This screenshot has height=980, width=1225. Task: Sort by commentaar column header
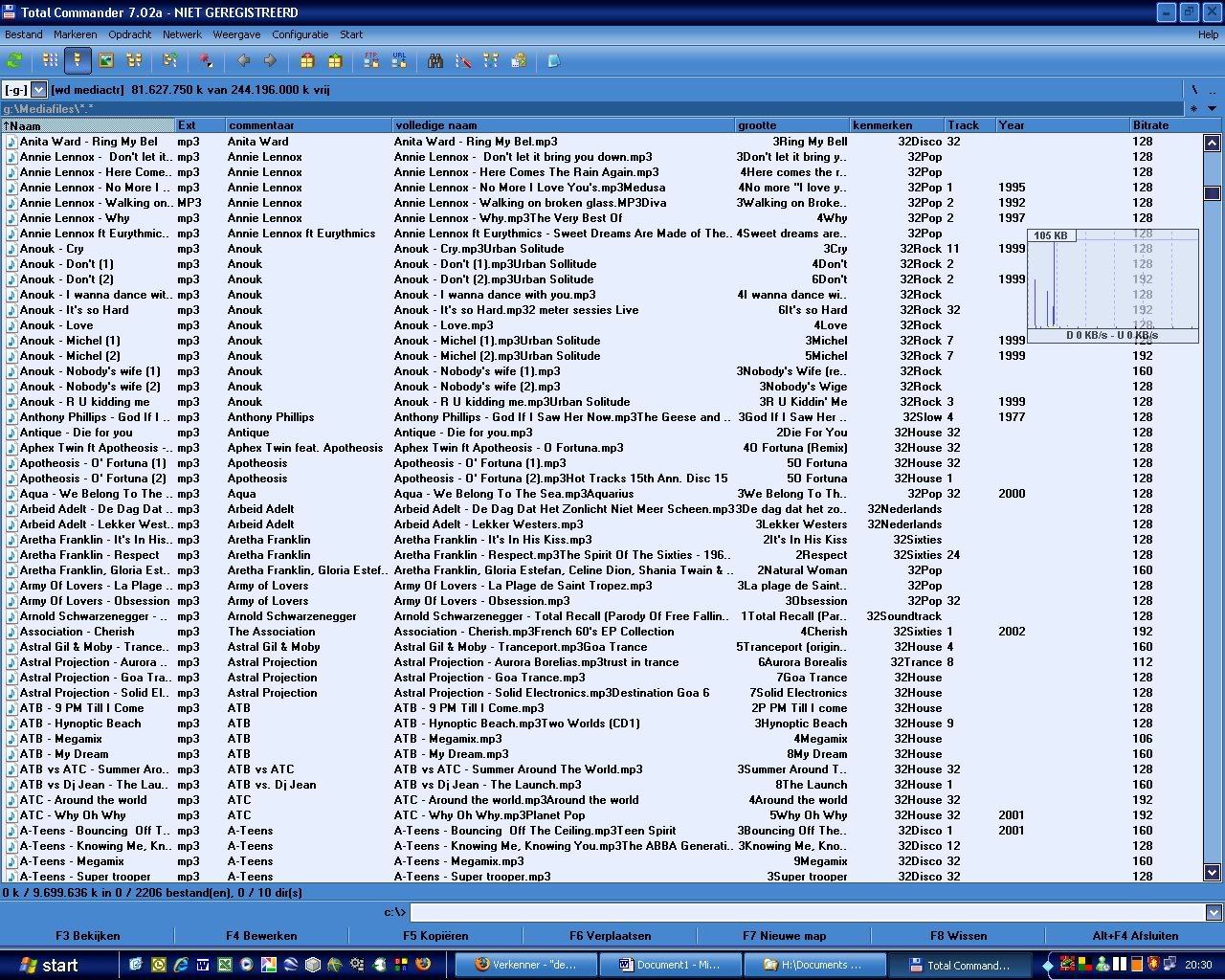click(309, 125)
